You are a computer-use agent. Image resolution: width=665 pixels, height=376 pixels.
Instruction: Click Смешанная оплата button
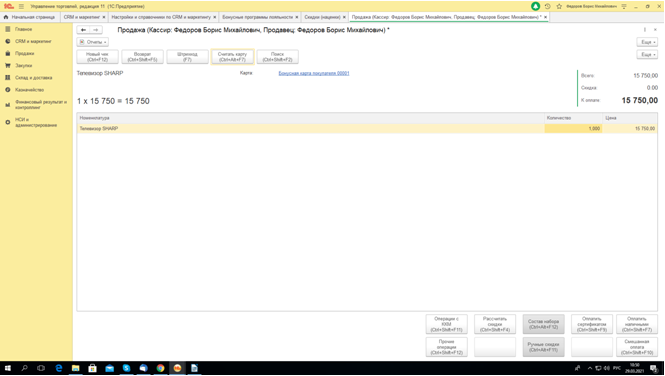(x=637, y=347)
